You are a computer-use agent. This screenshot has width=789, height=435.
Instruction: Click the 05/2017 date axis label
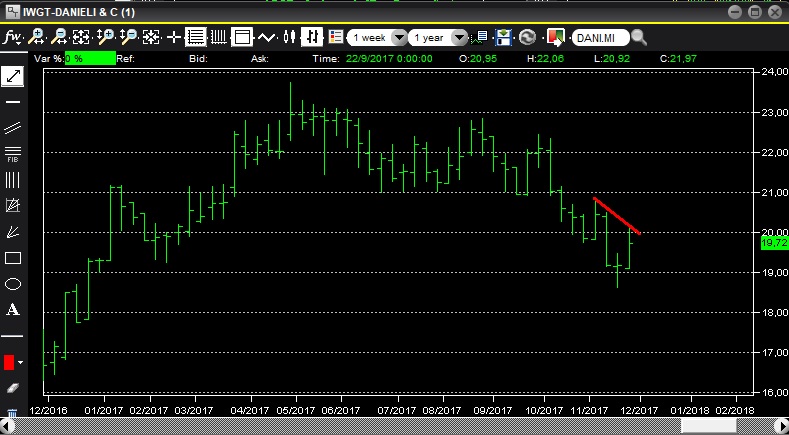click(x=296, y=410)
